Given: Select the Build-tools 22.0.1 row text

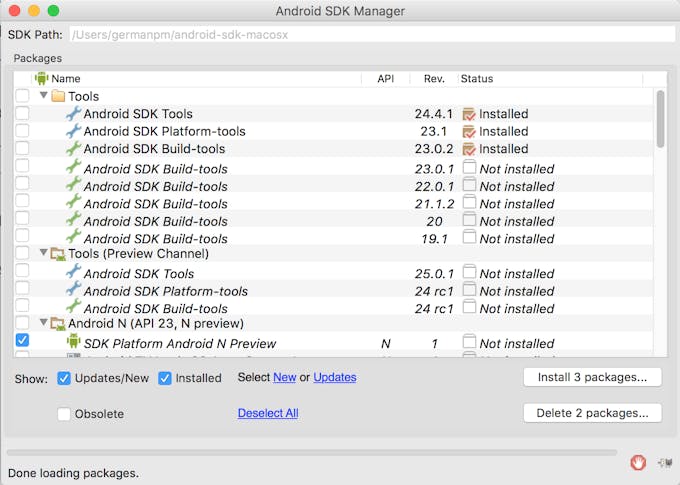Looking at the screenshot, I should click(156, 187).
